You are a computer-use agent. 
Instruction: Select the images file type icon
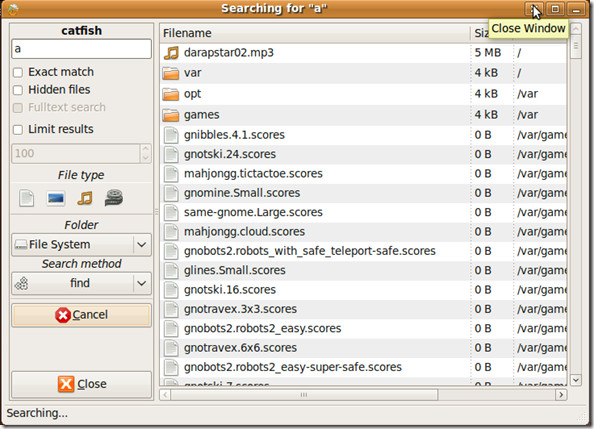pos(56,198)
